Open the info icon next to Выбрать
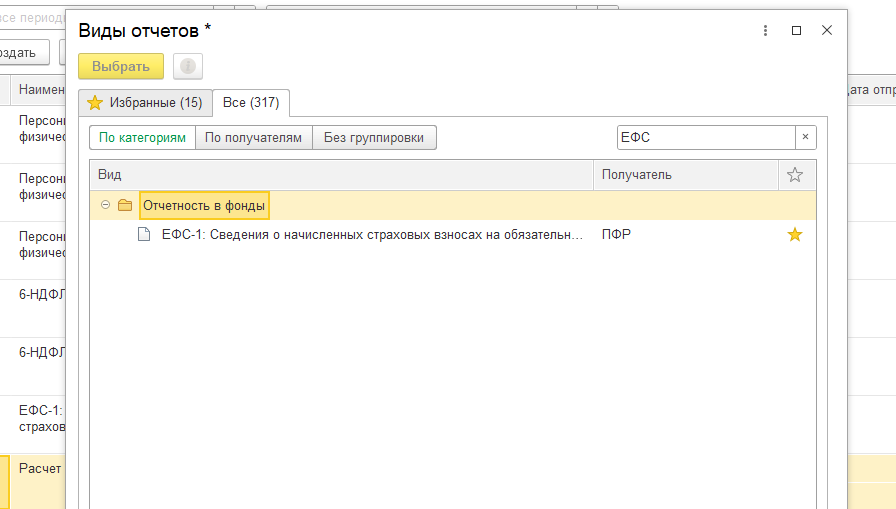 click(188, 66)
